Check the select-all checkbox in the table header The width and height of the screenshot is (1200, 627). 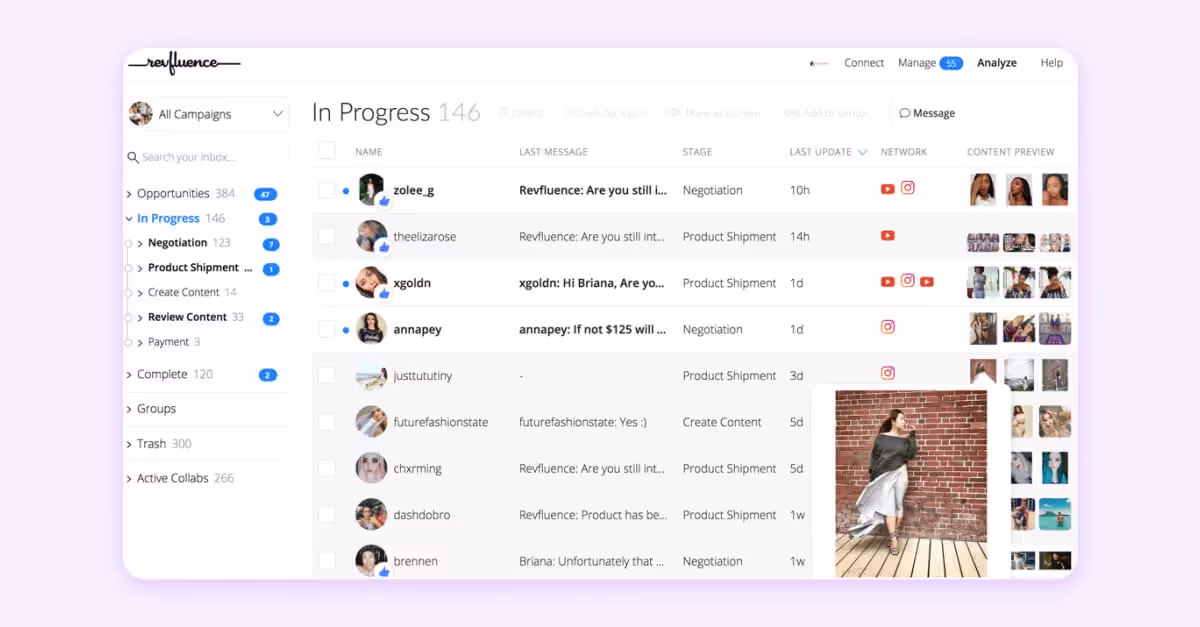pyautogui.click(x=327, y=150)
